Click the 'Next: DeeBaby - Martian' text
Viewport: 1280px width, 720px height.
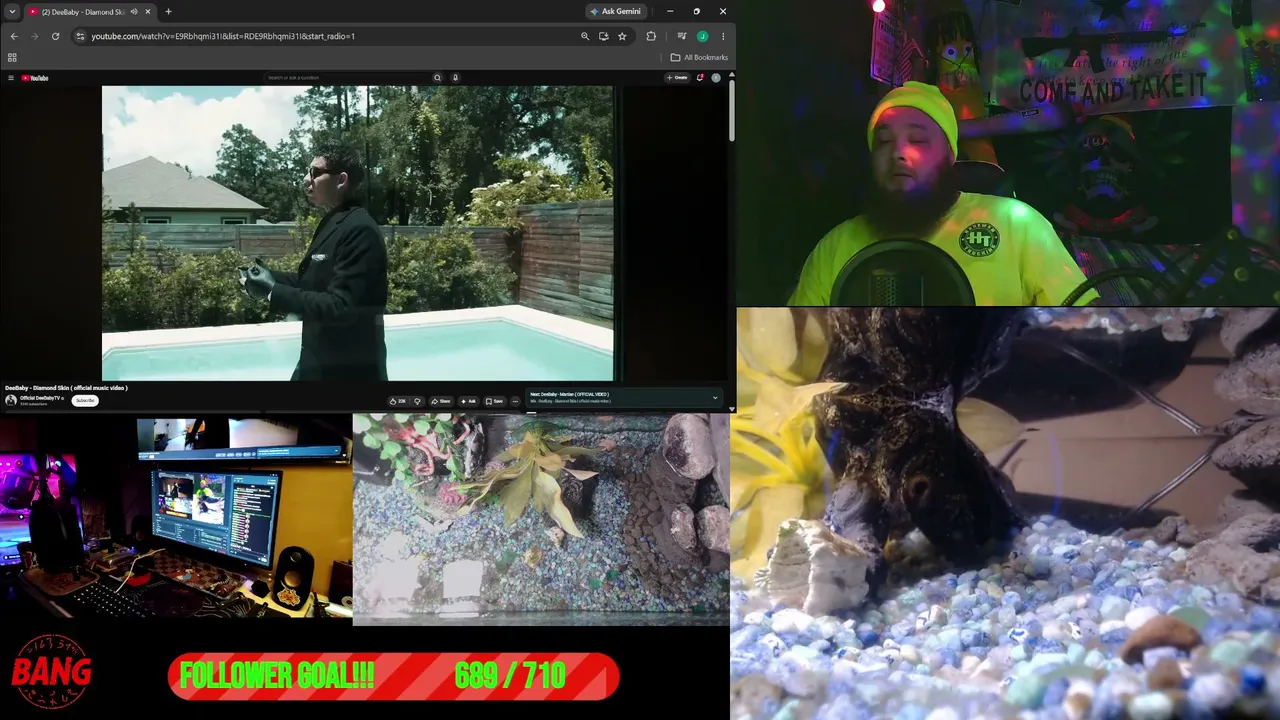[x=569, y=394]
